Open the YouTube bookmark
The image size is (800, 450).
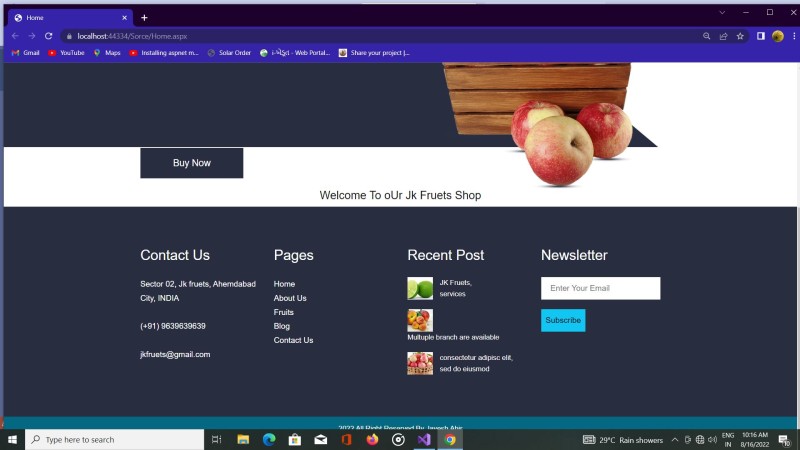point(66,53)
